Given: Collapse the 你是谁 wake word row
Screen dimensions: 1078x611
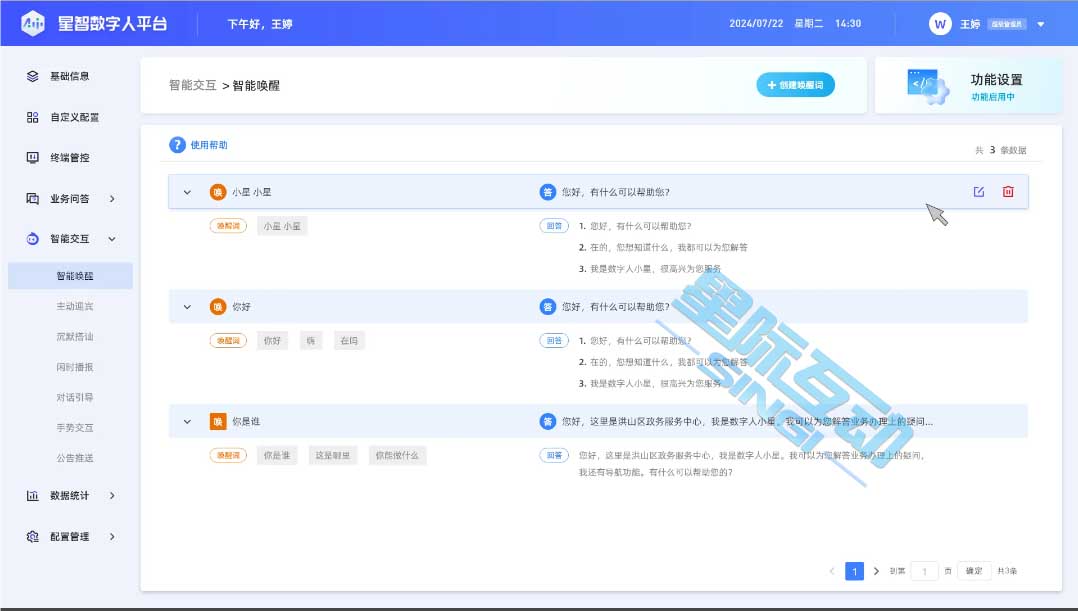Looking at the screenshot, I should click(187, 422).
